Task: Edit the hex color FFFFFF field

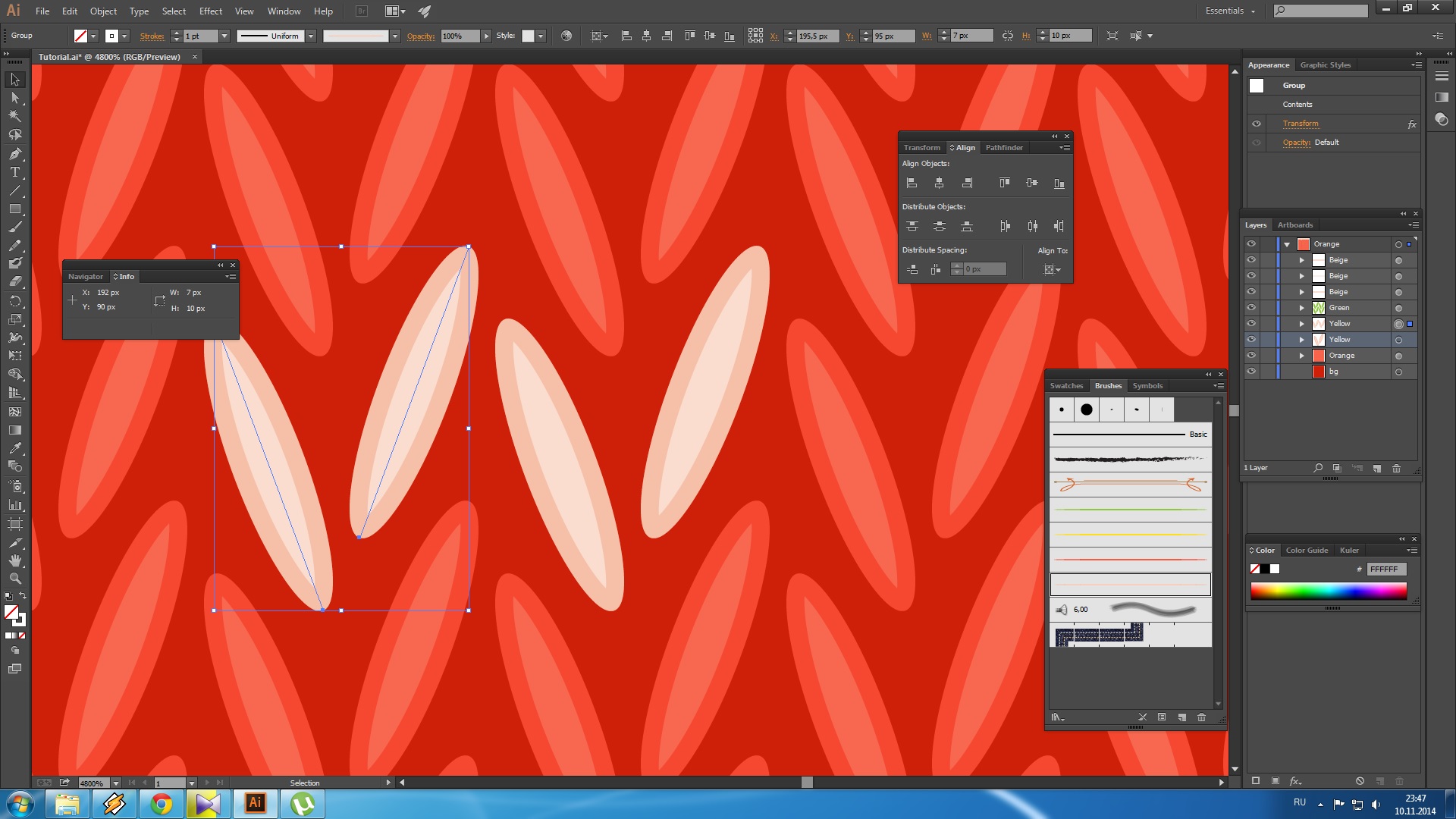Action: 1386,569
